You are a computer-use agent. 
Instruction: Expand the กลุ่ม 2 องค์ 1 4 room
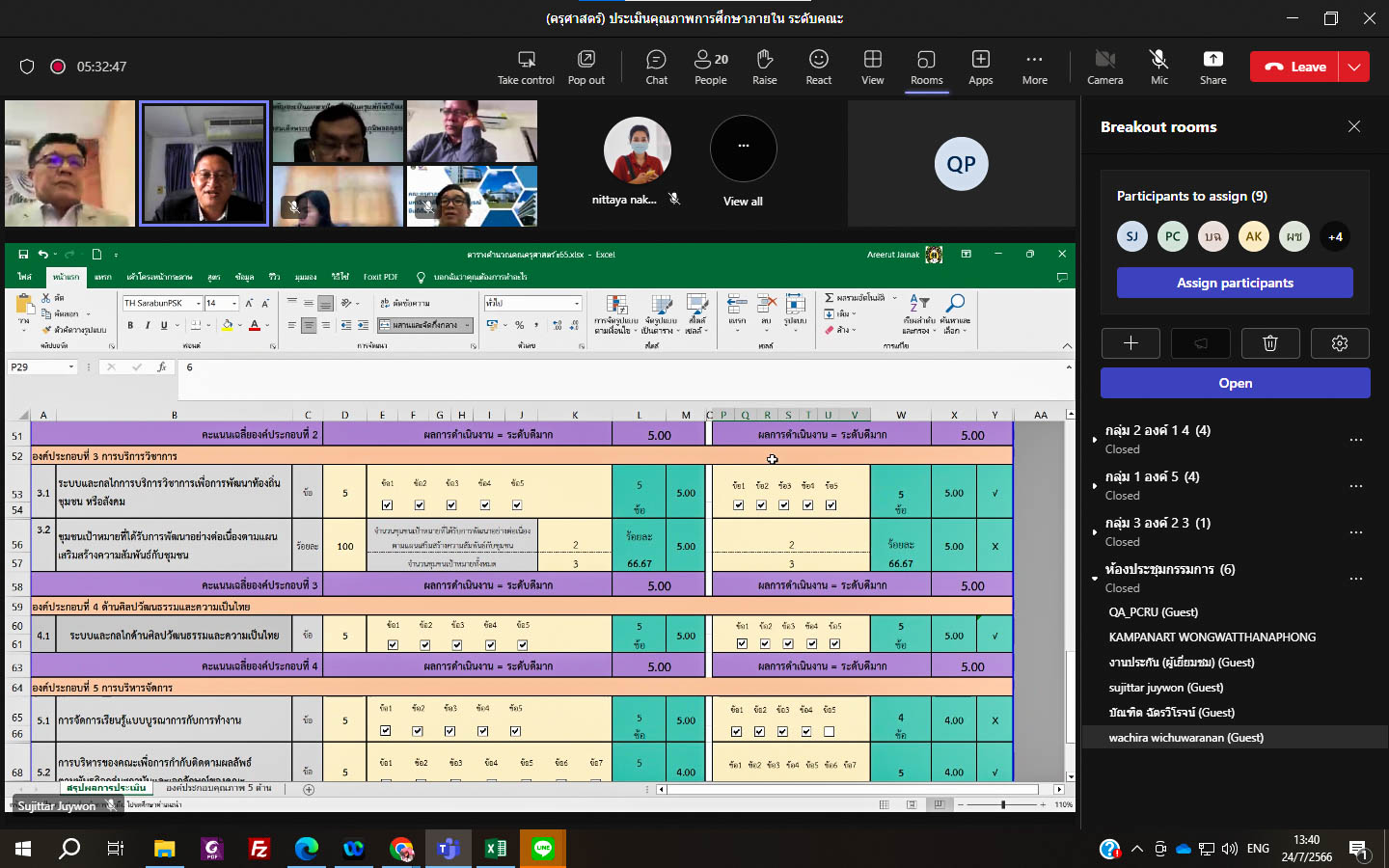pos(1095,439)
